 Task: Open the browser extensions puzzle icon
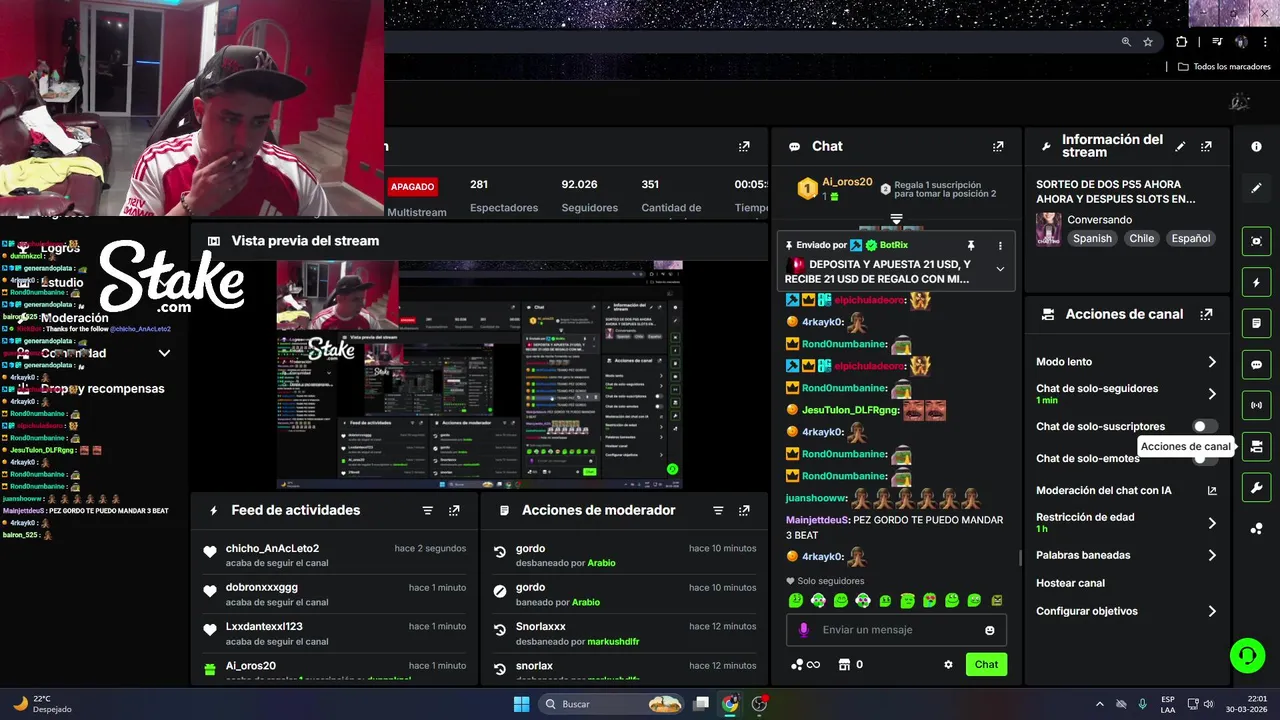click(x=1182, y=42)
